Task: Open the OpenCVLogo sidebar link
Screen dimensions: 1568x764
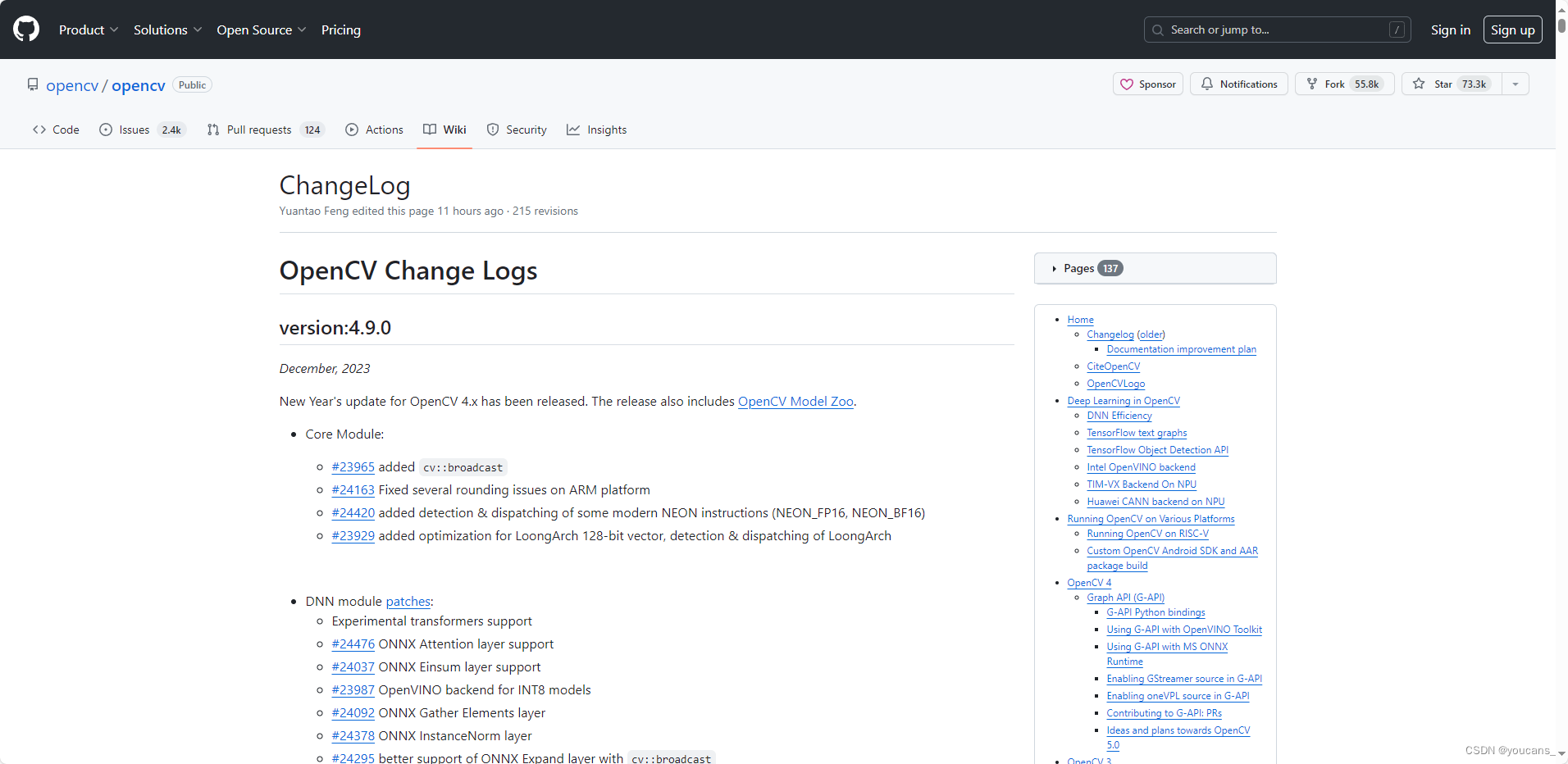Action: [x=1115, y=384]
